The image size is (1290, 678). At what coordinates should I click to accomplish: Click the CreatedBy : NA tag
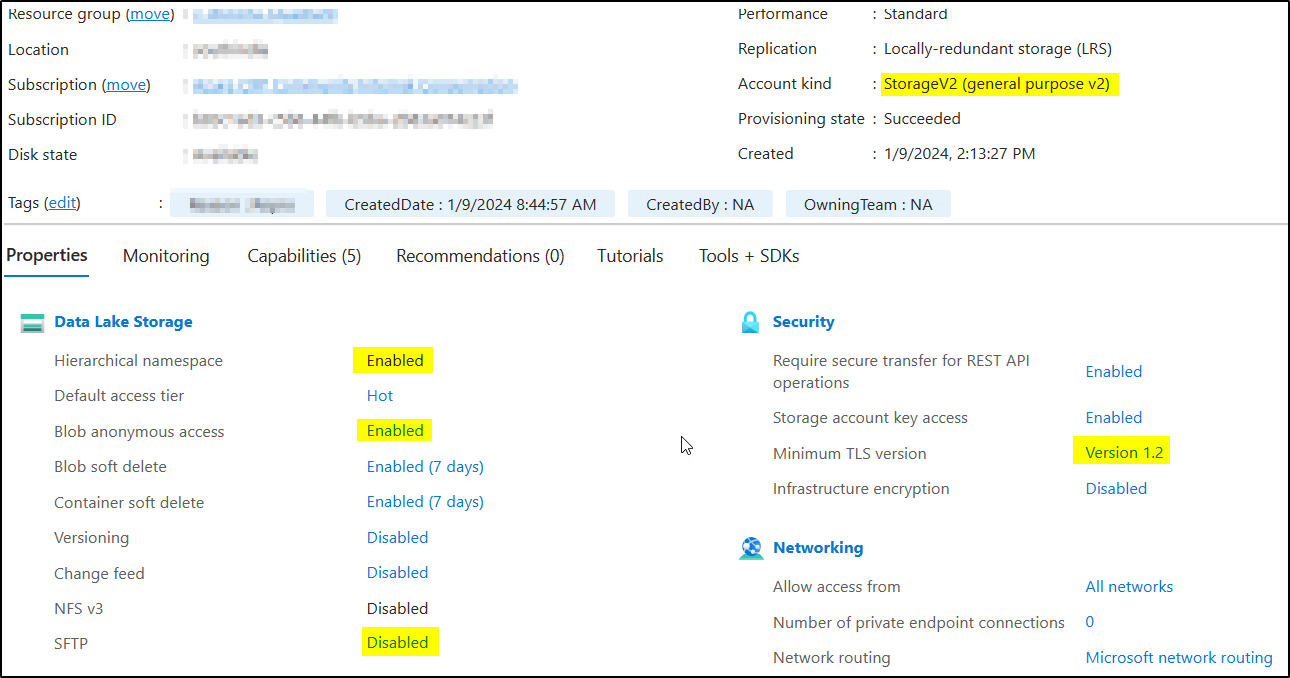click(x=700, y=204)
